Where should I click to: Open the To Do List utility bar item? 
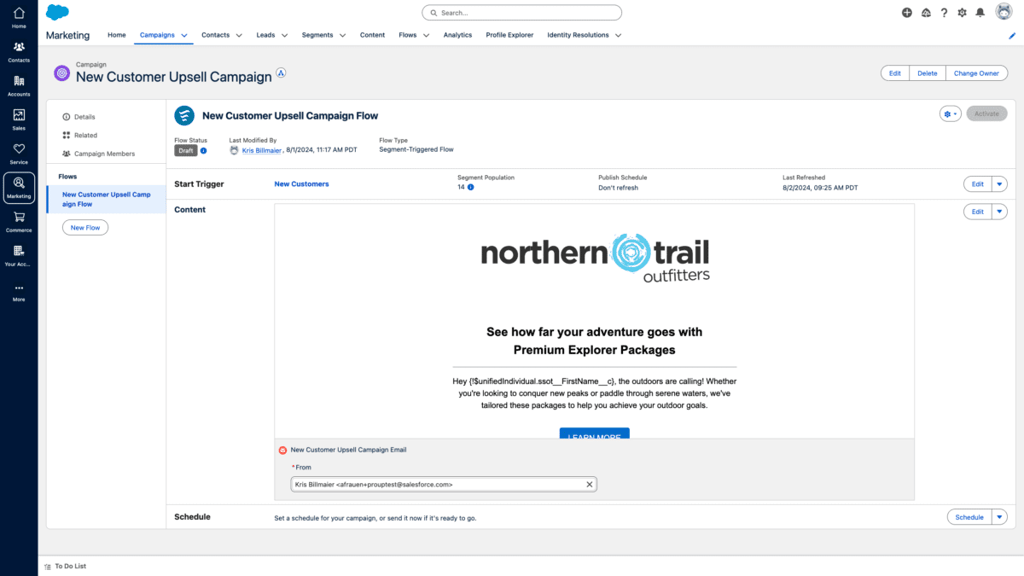tap(65, 566)
